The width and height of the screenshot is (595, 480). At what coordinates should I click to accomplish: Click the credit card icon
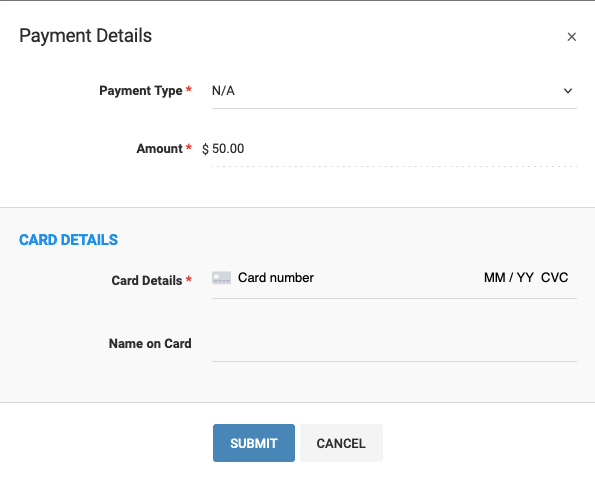click(x=221, y=278)
